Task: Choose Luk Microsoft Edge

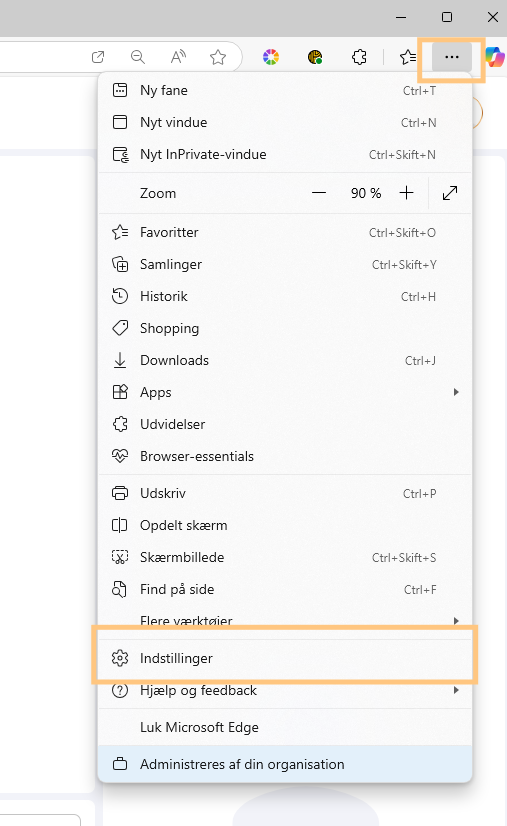Action: pyautogui.click(x=285, y=727)
